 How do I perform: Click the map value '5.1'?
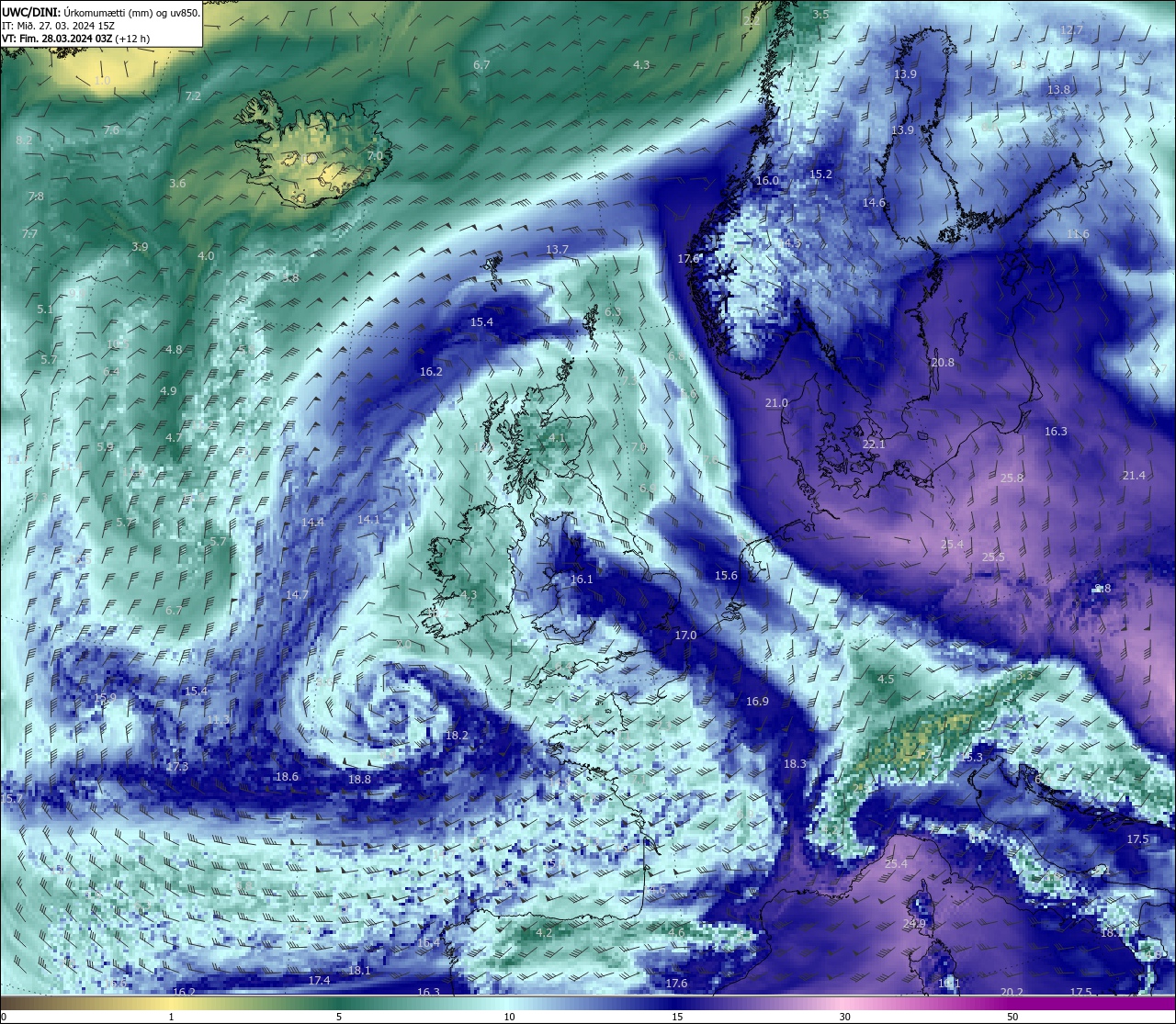click(x=45, y=309)
